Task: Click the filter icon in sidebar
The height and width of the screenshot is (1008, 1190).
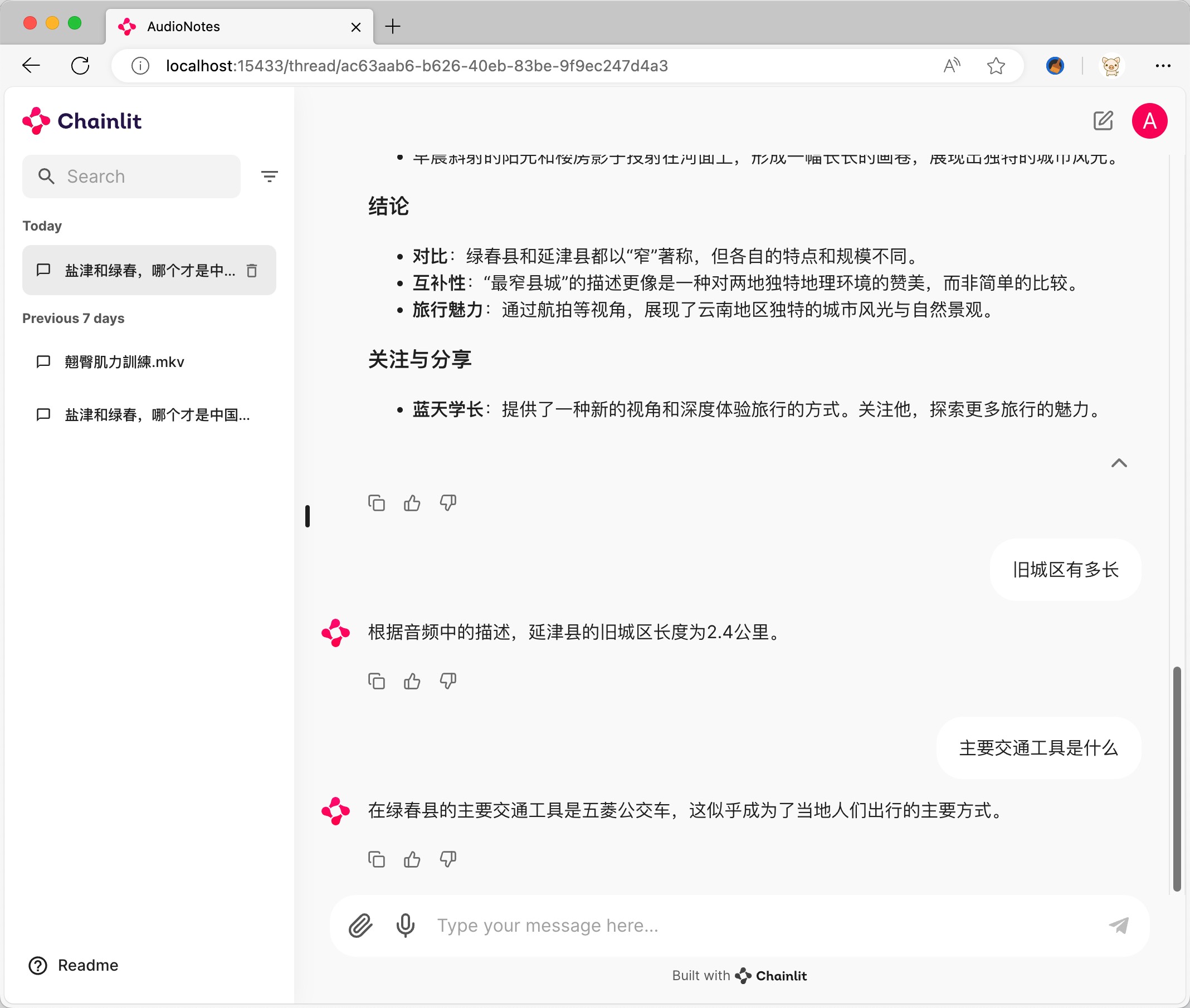Action: [x=270, y=175]
